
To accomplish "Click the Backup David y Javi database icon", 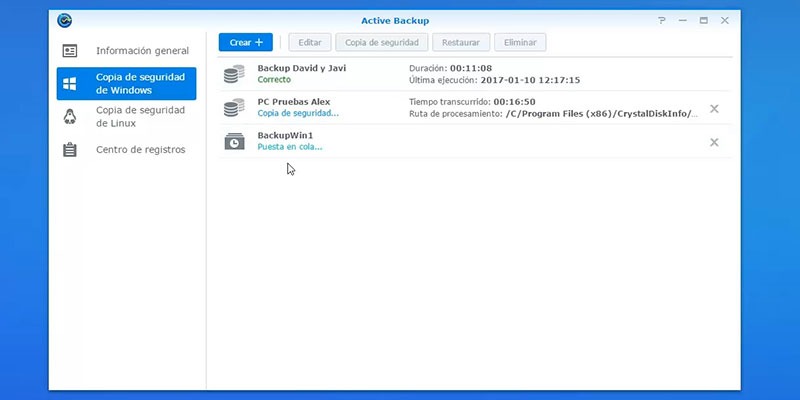I will tap(234, 74).
